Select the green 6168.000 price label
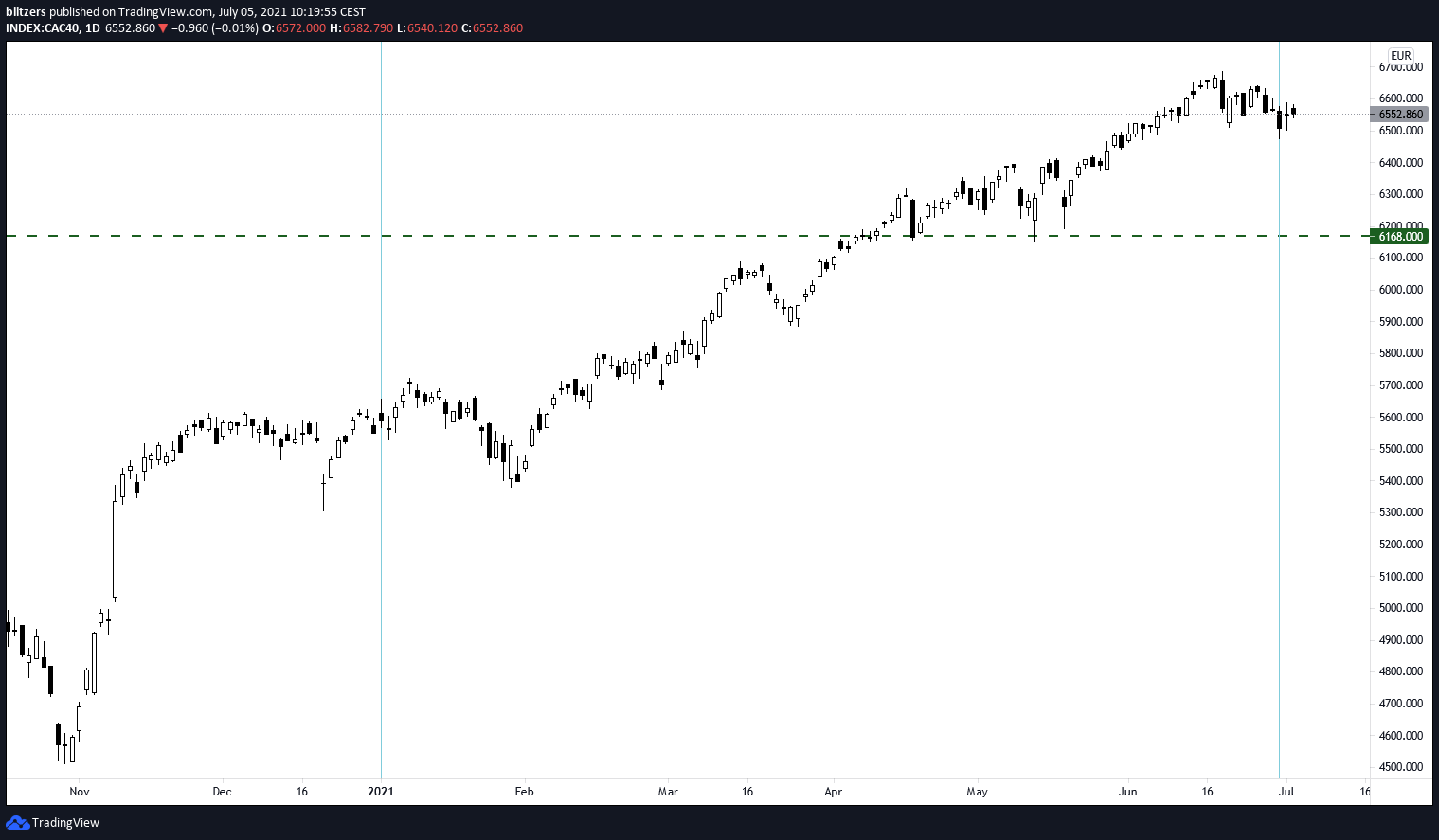Screen dimensions: 1439x840 [1400, 237]
